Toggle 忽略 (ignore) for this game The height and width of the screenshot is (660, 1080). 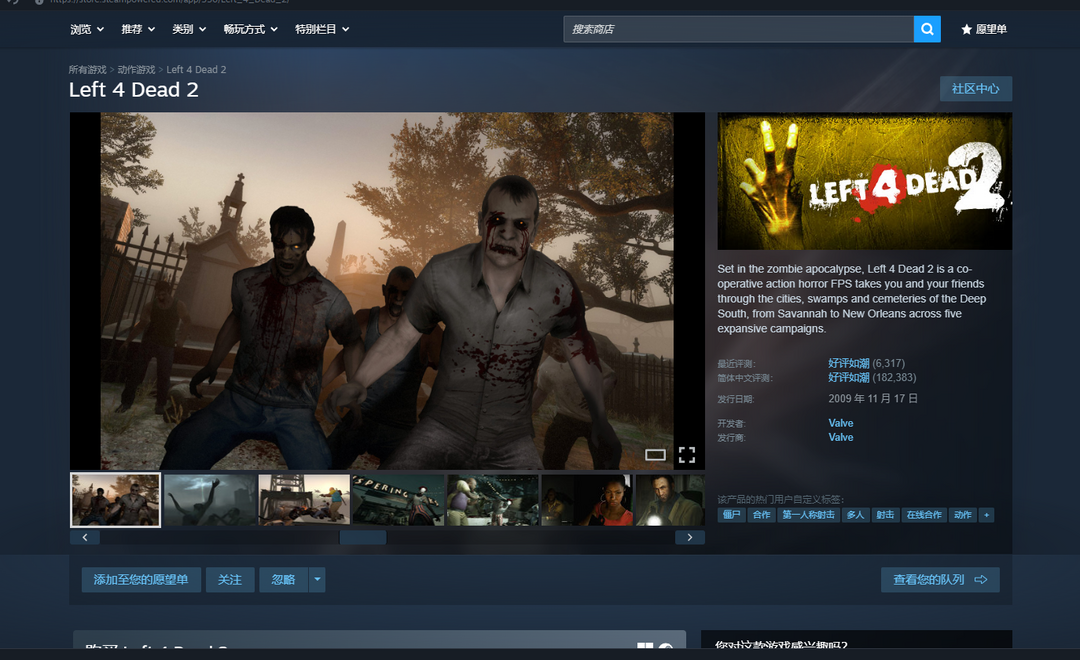(x=283, y=580)
